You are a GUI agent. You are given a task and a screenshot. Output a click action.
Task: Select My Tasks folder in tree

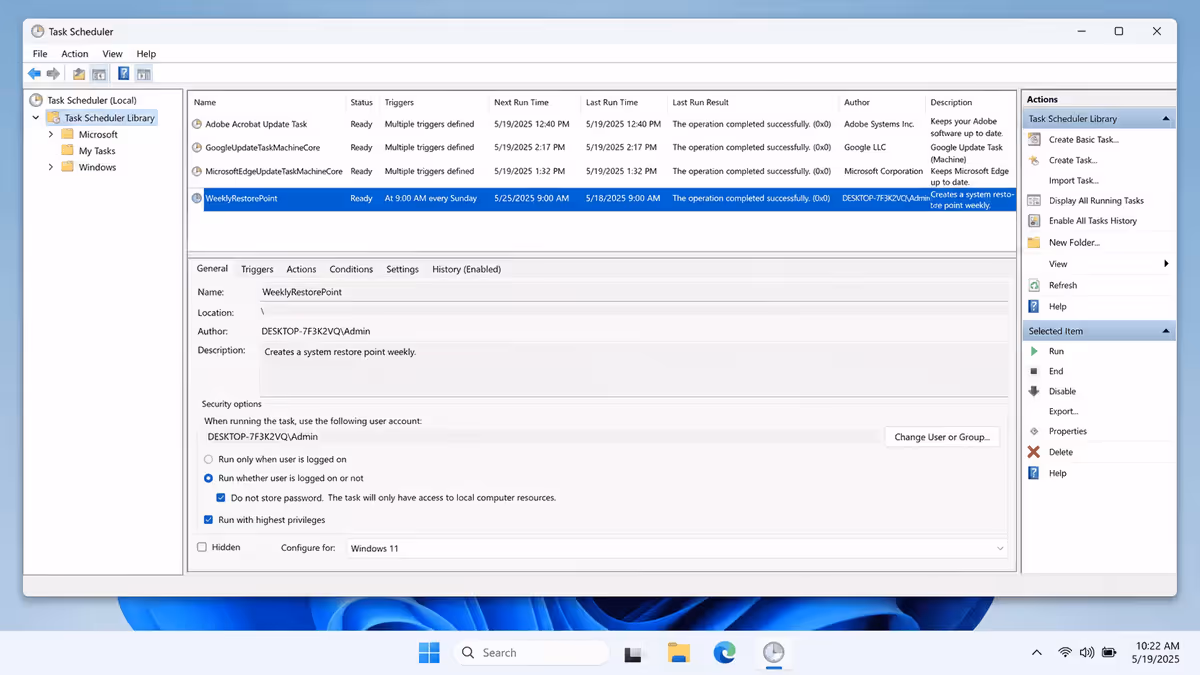pos(97,151)
